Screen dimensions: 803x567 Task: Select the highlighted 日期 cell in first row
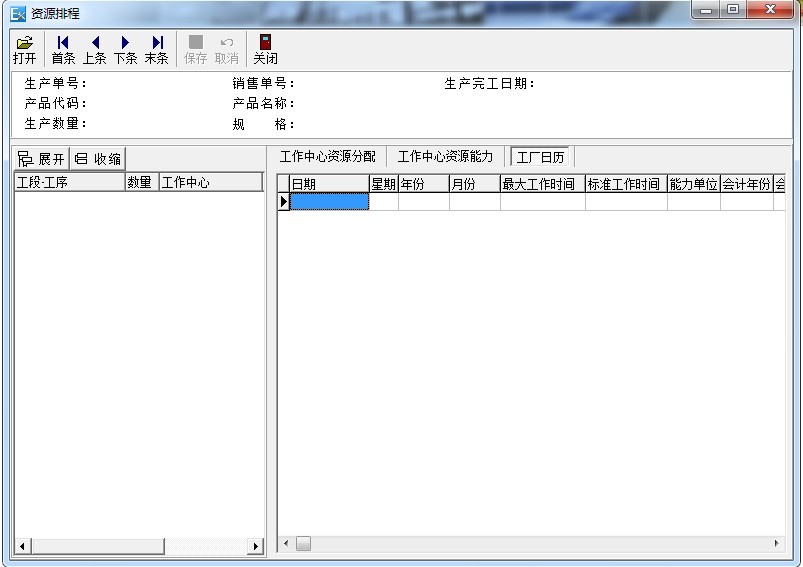[329, 201]
